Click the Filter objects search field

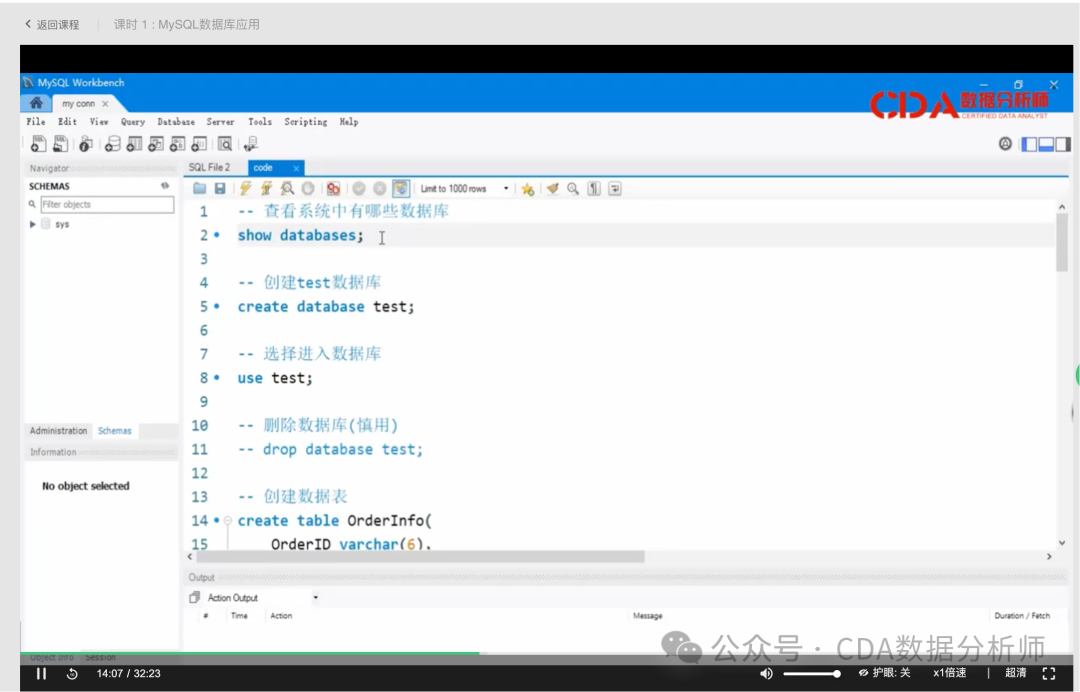[107, 205]
